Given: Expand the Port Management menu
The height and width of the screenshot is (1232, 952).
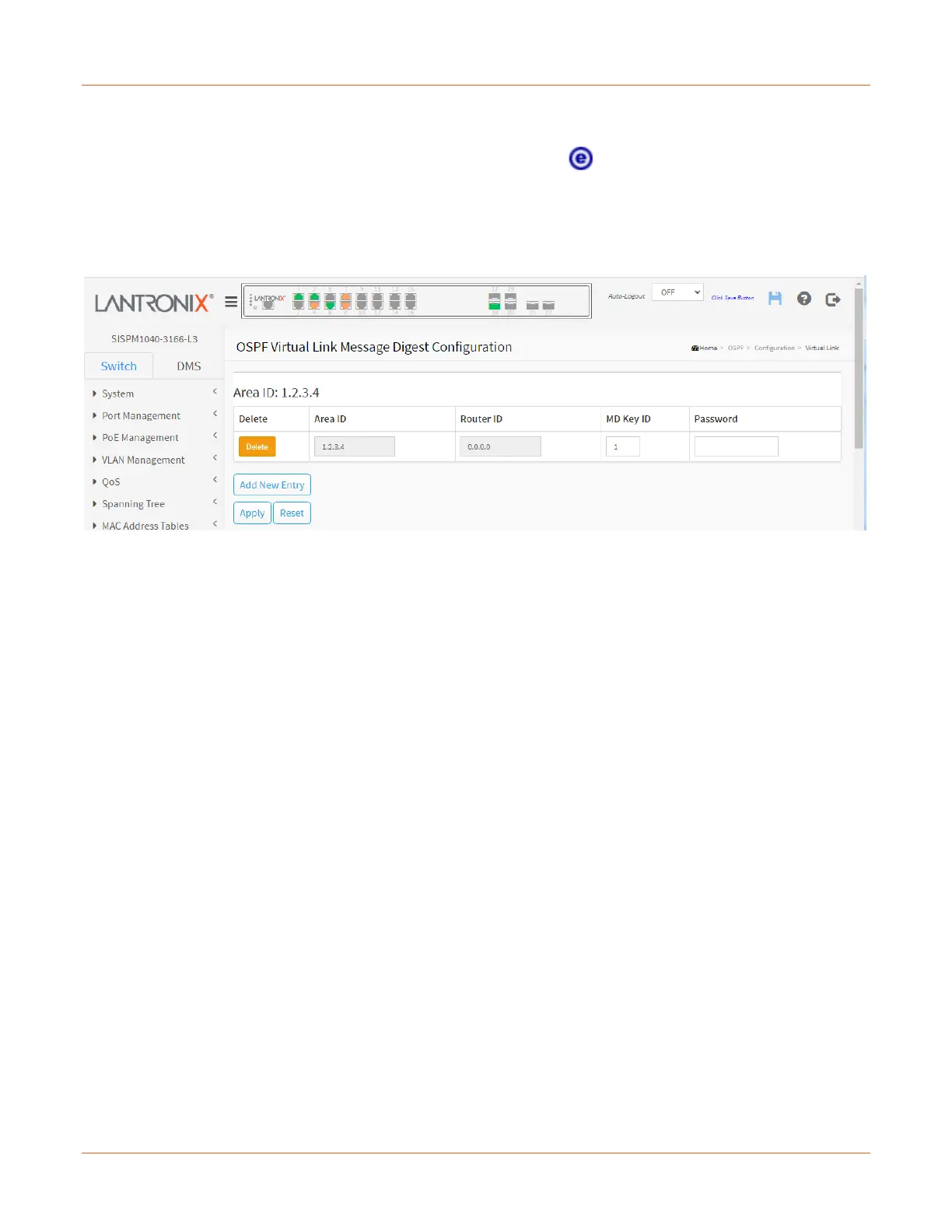Looking at the screenshot, I should click(x=154, y=416).
